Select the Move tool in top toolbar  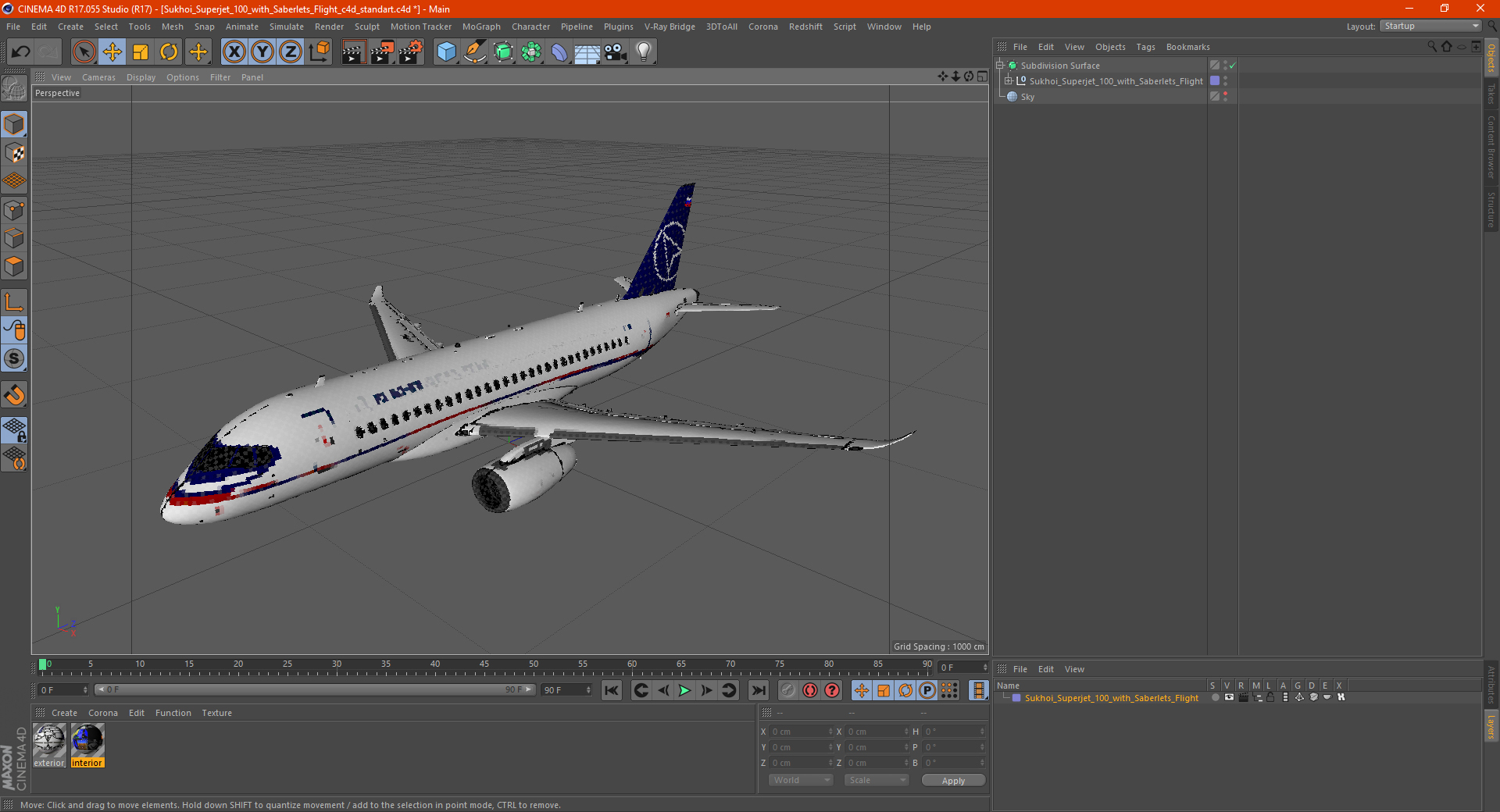pyautogui.click(x=112, y=52)
